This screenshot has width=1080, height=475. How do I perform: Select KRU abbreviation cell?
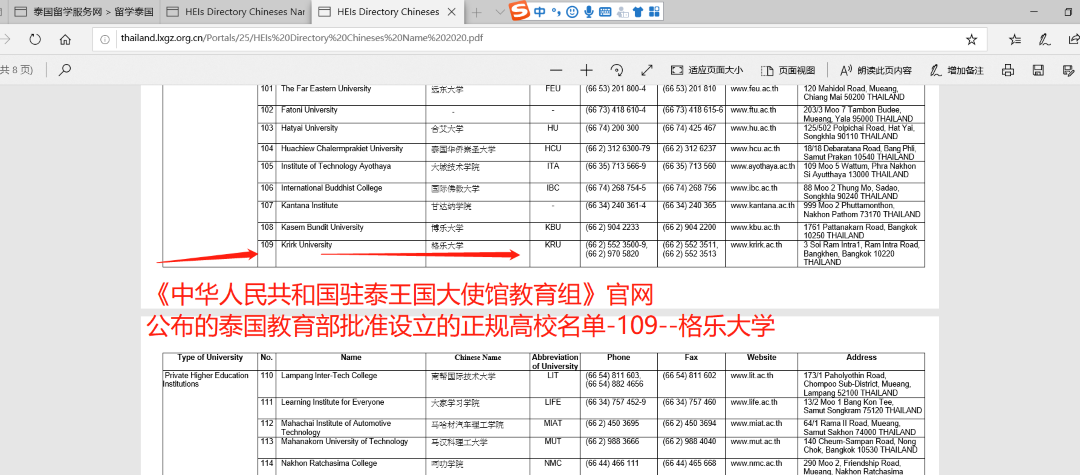coord(552,245)
